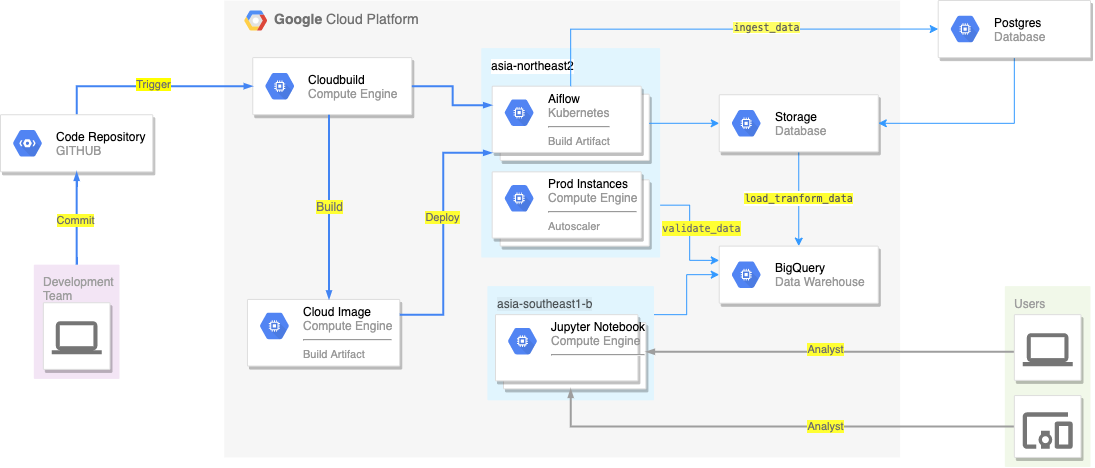This screenshot has width=1095, height=468.
Task: Click the Google Cloud Platform title text
Action: 346,20
